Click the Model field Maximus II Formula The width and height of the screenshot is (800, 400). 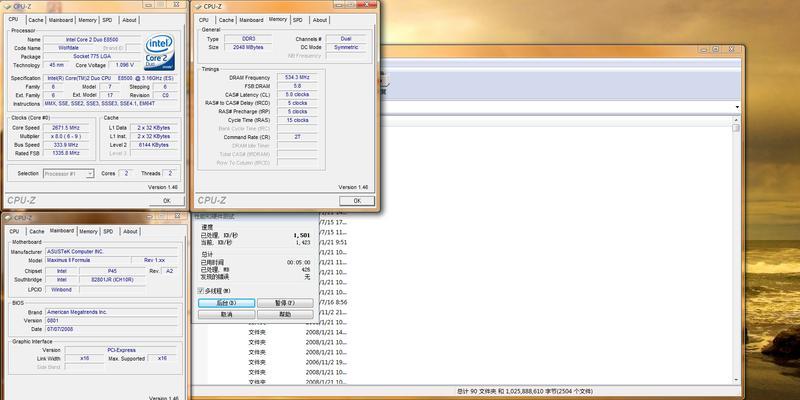coord(86,260)
